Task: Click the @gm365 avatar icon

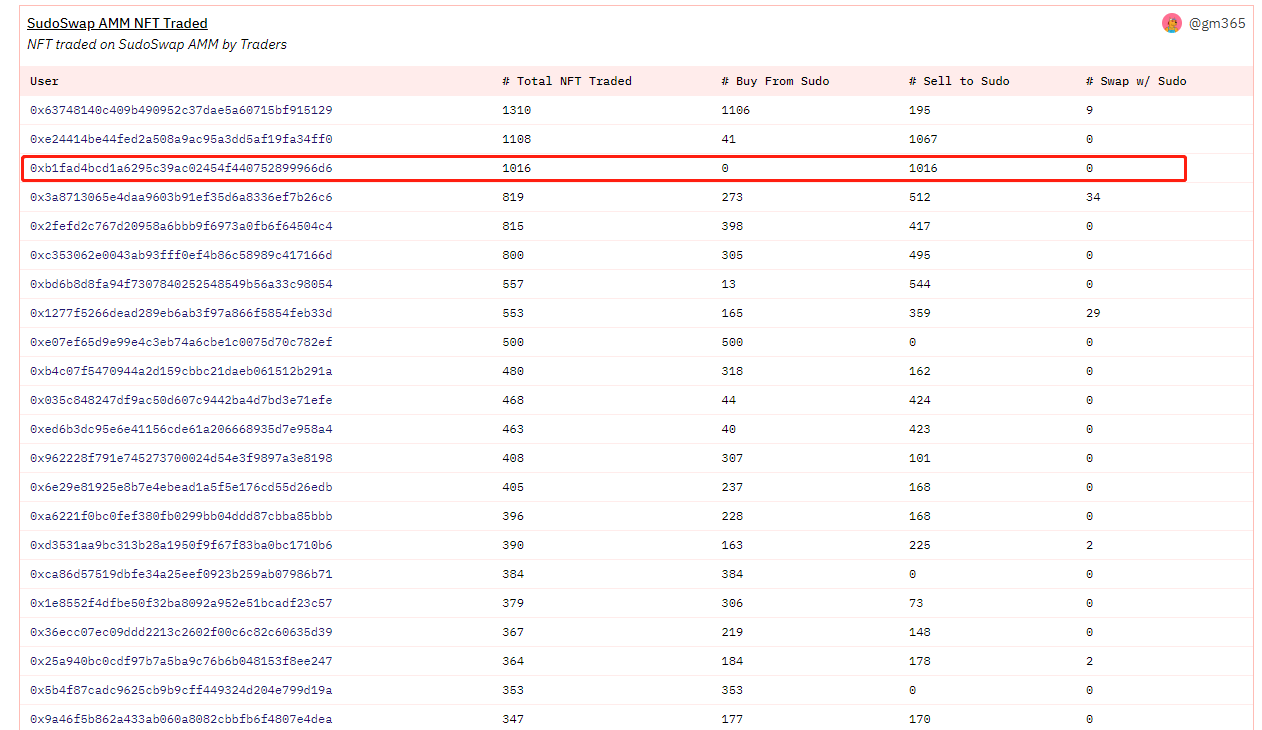Action: (1172, 23)
